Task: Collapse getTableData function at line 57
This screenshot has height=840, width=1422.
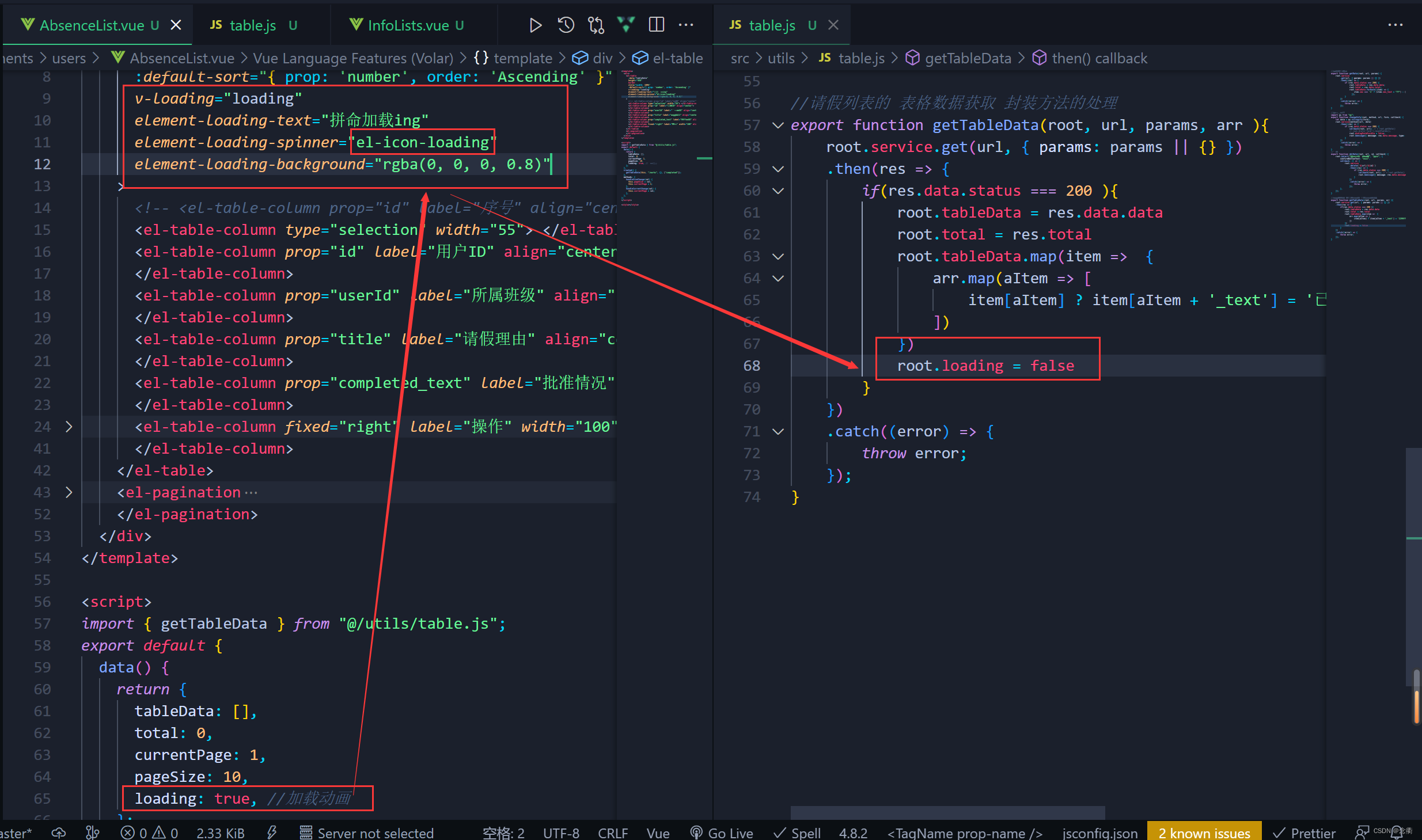Action: coord(778,125)
